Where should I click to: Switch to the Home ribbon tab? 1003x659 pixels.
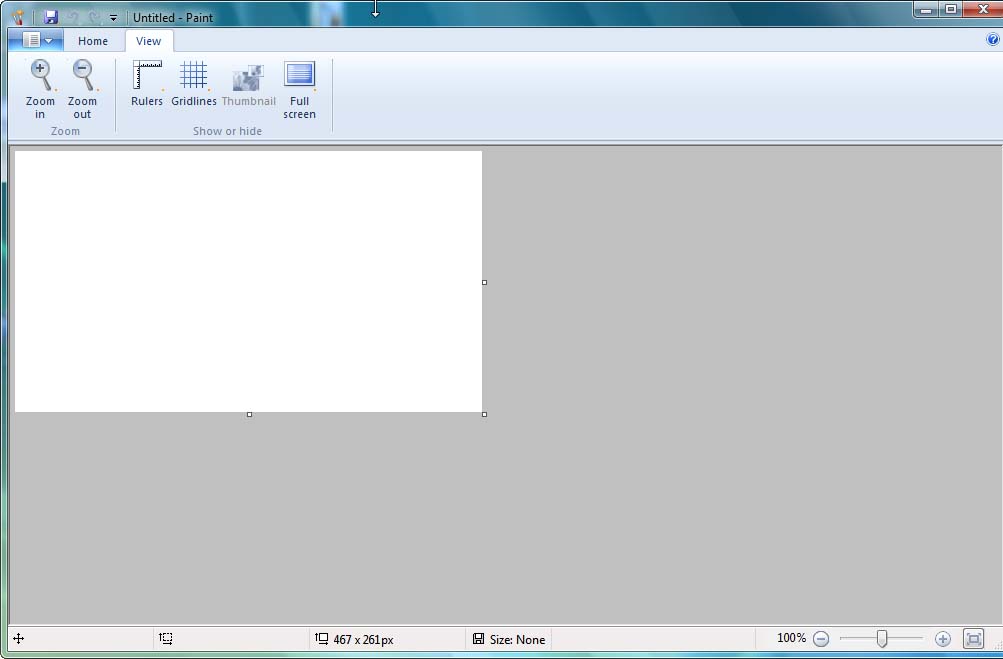point(93,41)
